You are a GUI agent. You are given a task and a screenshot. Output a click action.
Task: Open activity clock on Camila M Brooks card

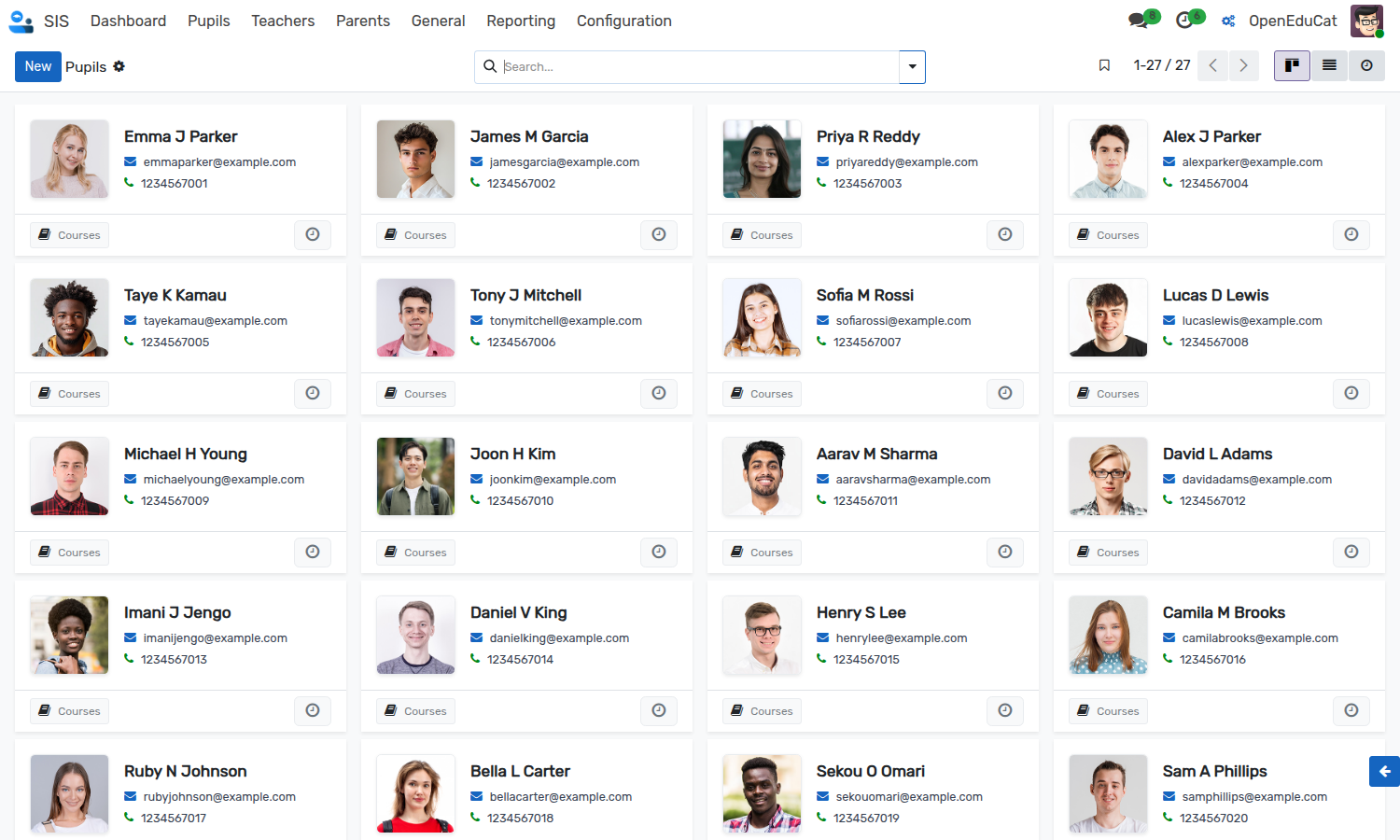click(x=1351, y=711)
